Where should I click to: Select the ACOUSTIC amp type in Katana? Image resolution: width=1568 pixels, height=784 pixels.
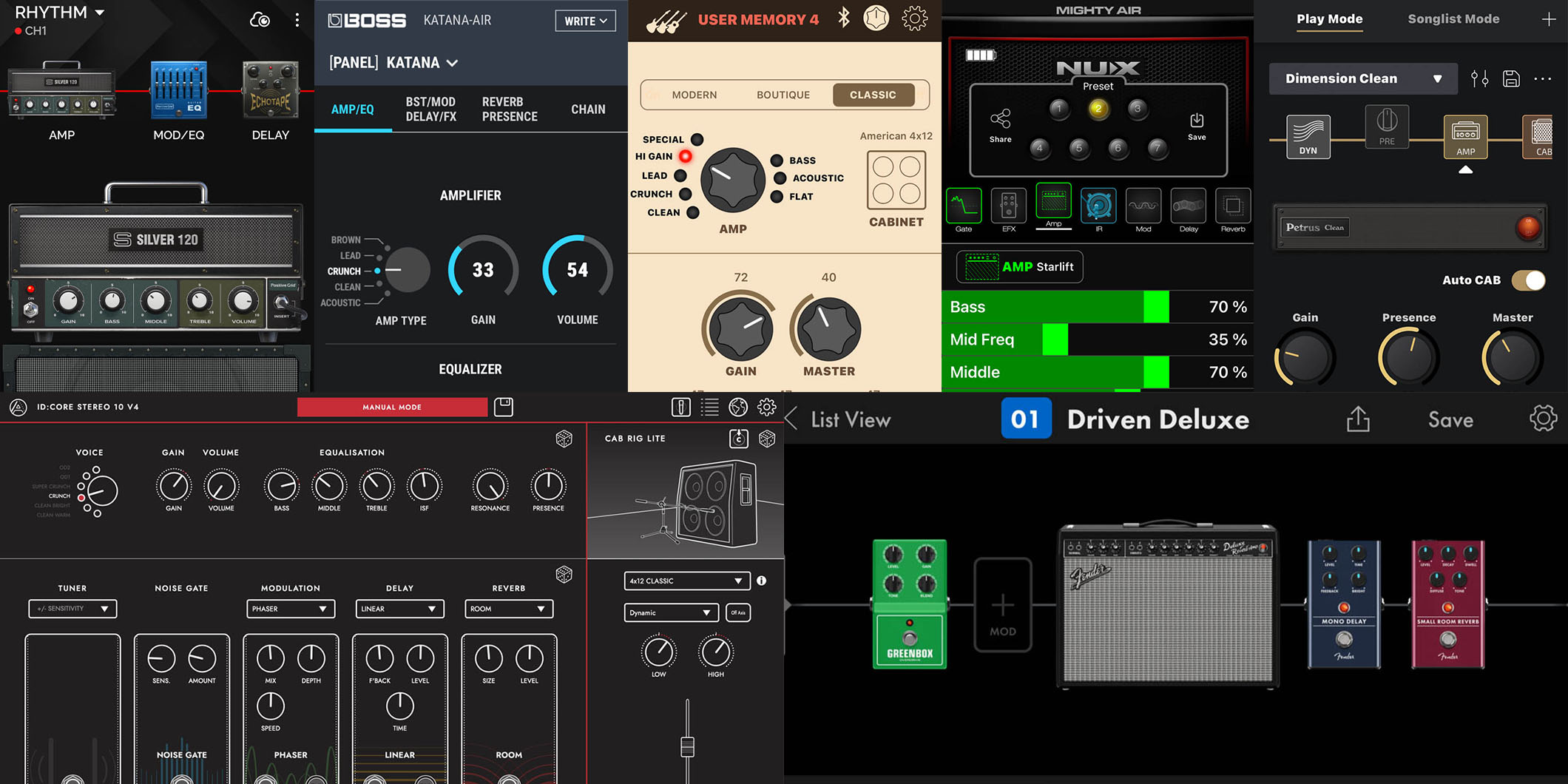[340, 303]
